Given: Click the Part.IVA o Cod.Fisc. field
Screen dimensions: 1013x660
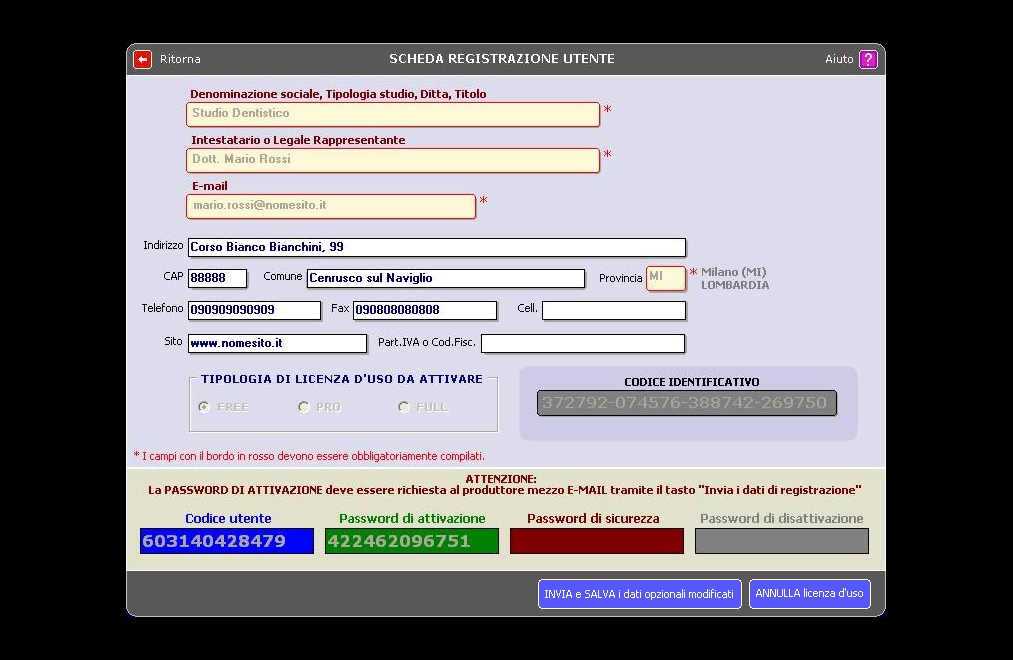Looking at the screenshot, I should [583, 344].
